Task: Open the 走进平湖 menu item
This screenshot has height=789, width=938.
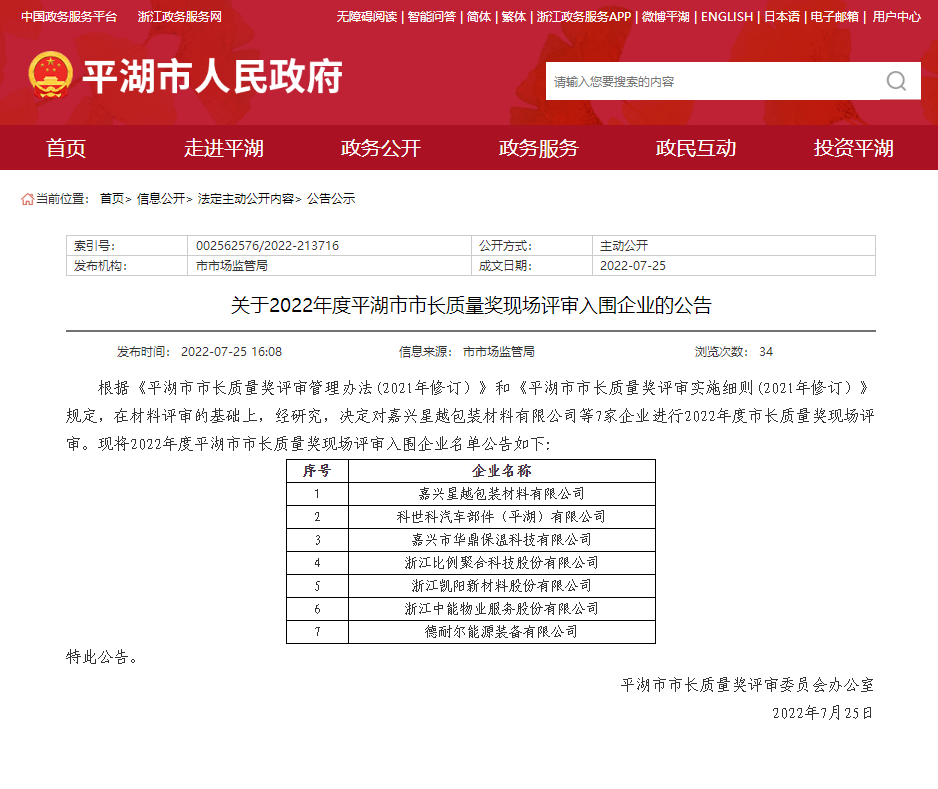Action: [223, 148]
